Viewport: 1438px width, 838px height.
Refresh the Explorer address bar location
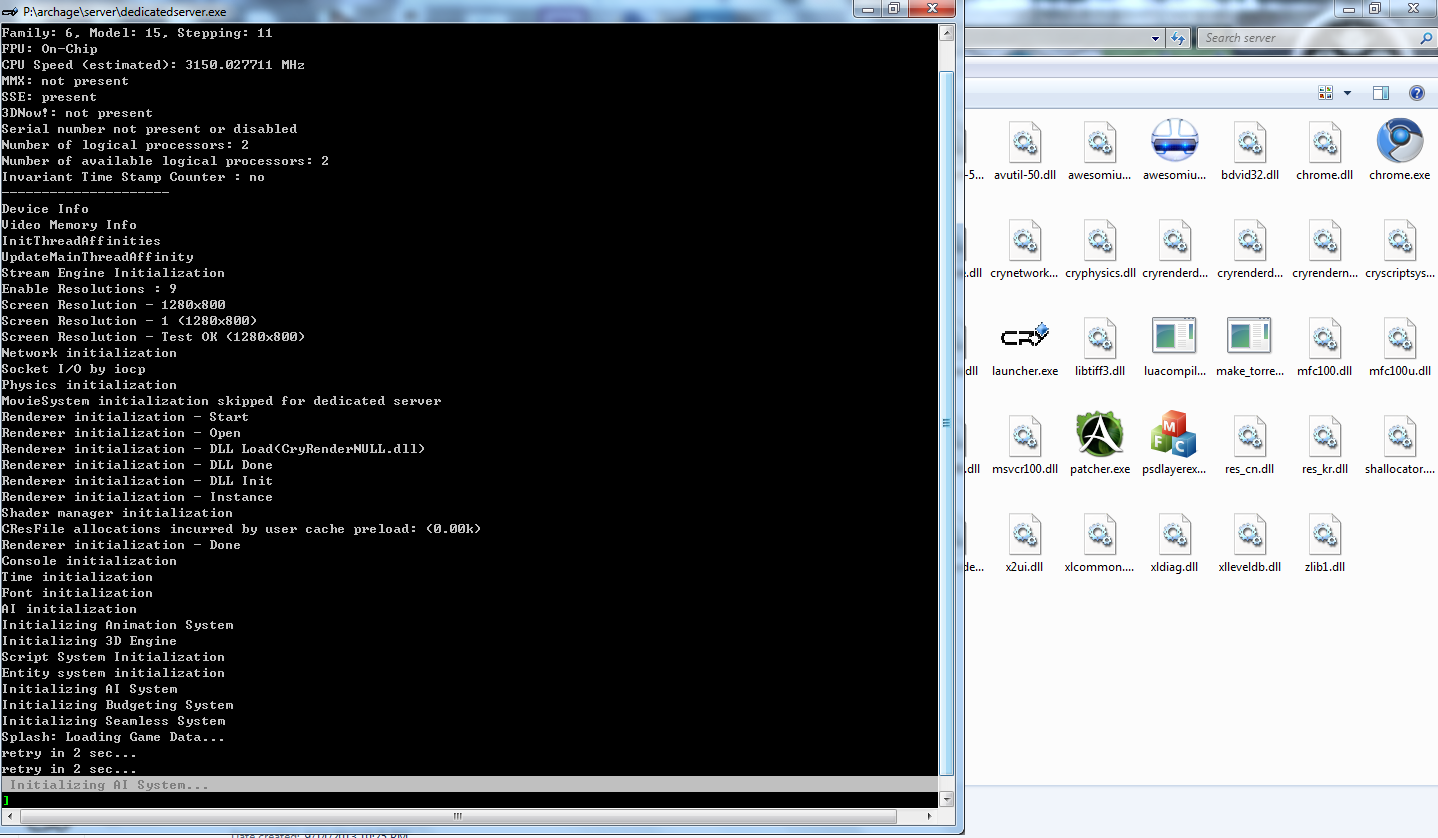(x=1180, y=38)
